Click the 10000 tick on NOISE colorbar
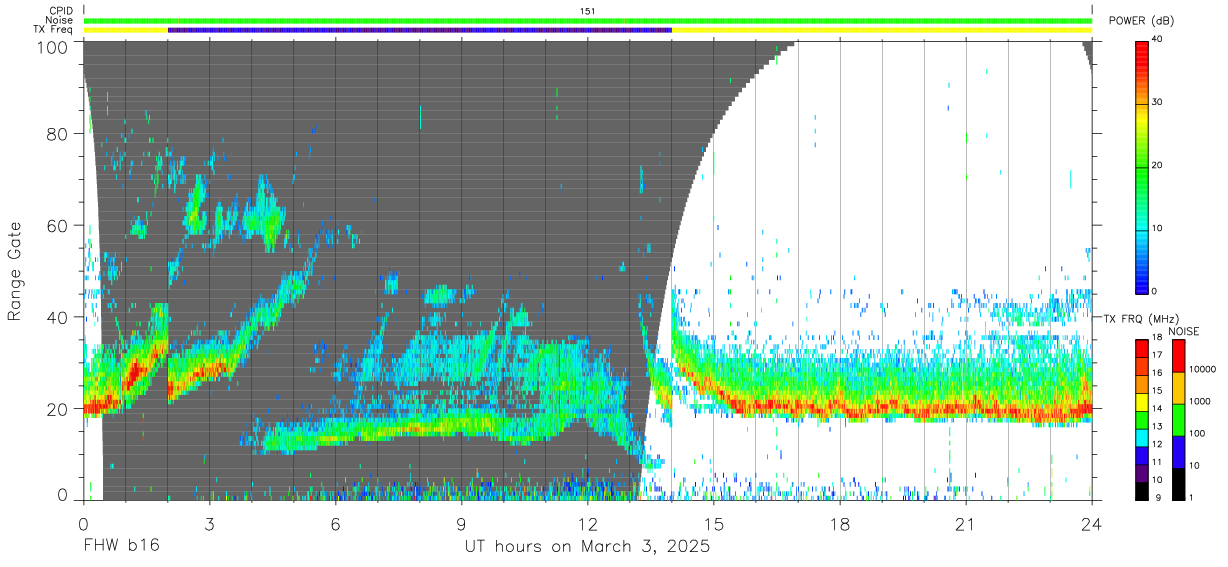This screenshot has width=1228, height=567. click(1203, 370)
